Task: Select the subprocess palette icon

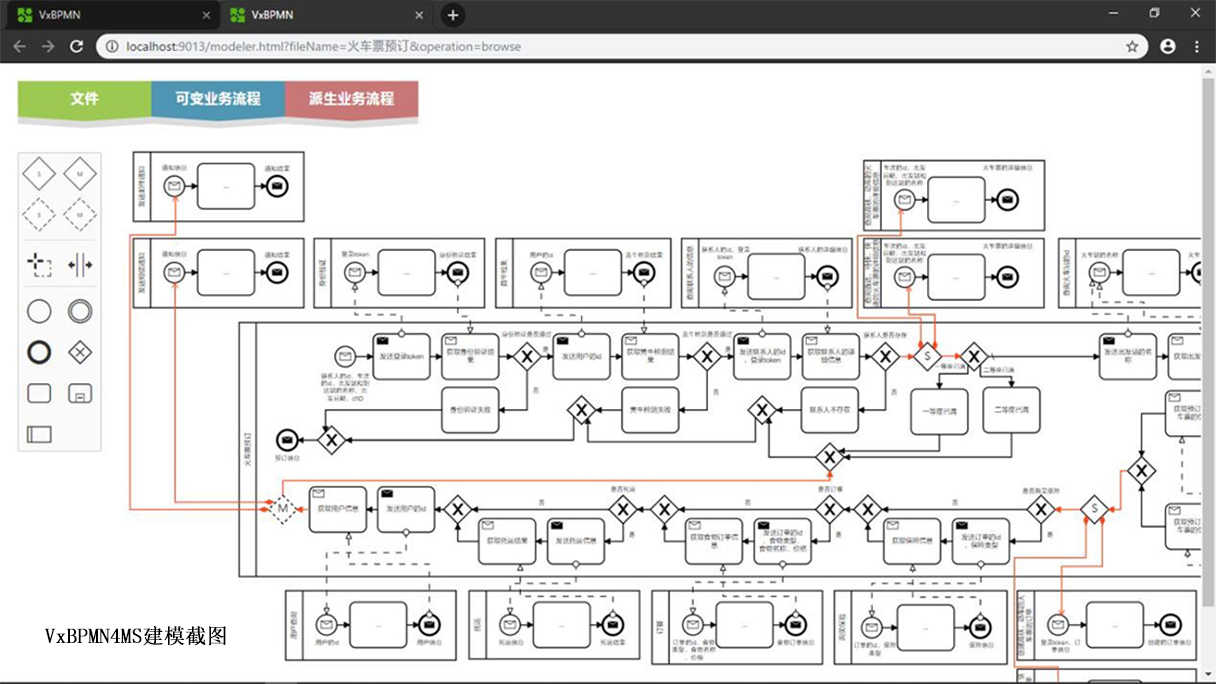Action: pos(80,393)
